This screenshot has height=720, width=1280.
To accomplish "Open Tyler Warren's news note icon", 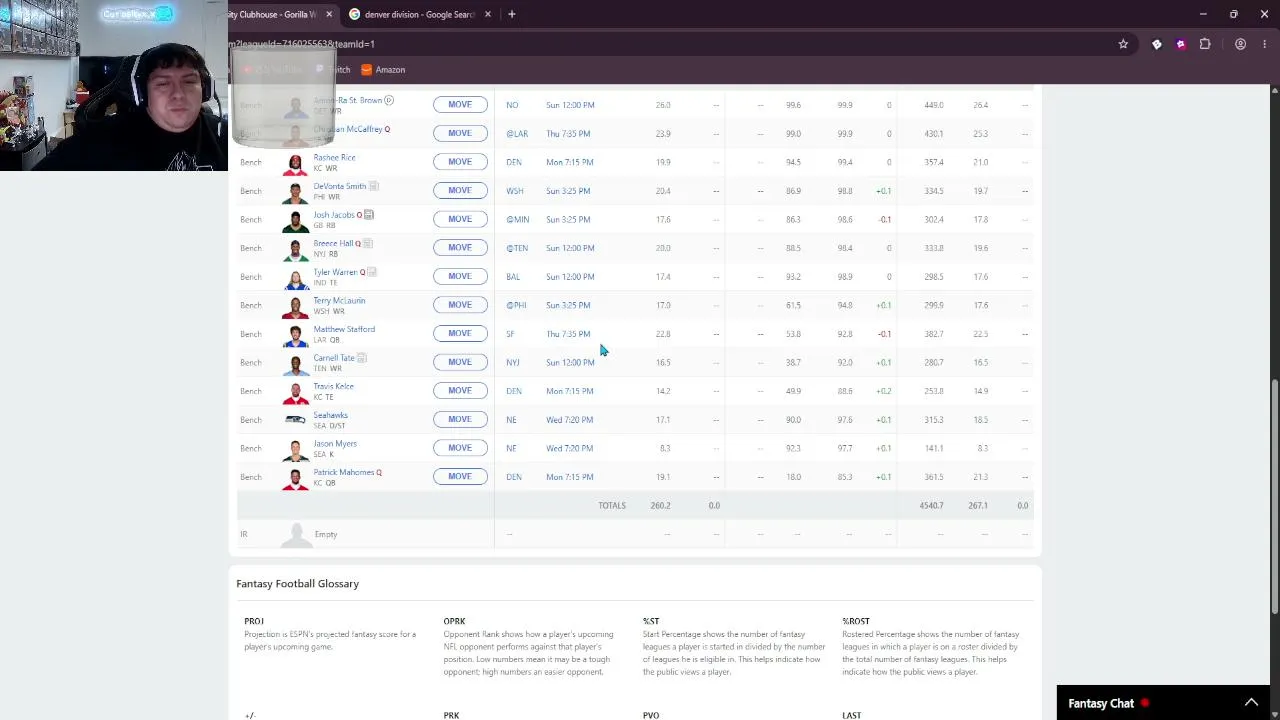I will click(372, 272).
